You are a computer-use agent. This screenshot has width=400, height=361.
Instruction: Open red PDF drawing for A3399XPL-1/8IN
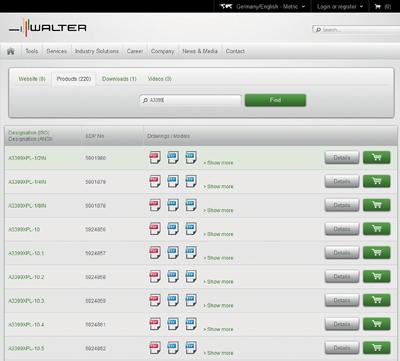(155, 205)
